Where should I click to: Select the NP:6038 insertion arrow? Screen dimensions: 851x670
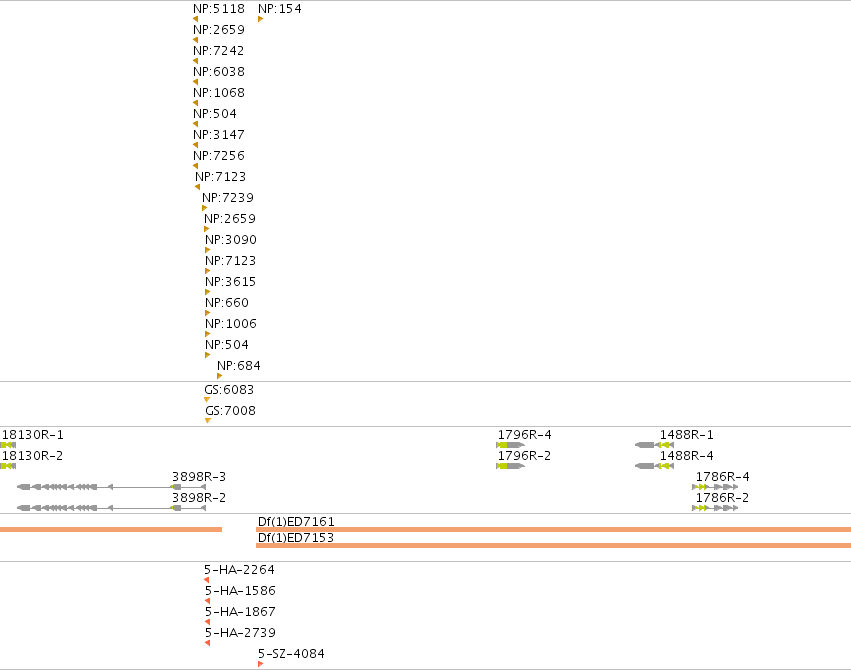195,82
